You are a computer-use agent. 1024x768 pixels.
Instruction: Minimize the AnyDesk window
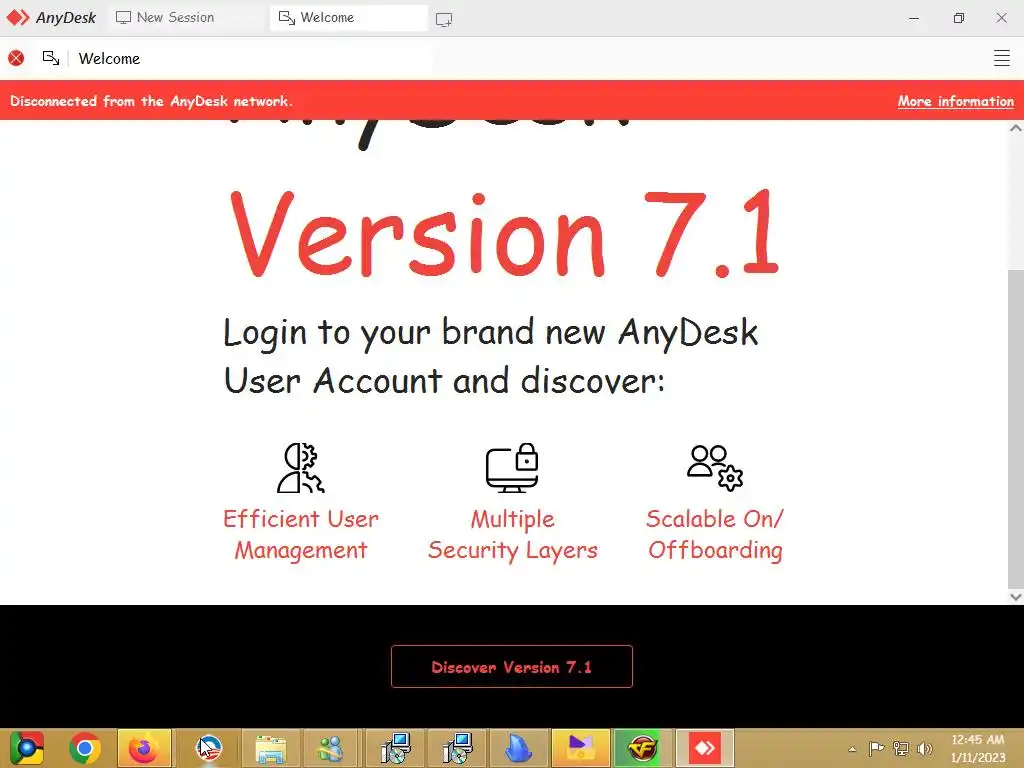[914, 18]
